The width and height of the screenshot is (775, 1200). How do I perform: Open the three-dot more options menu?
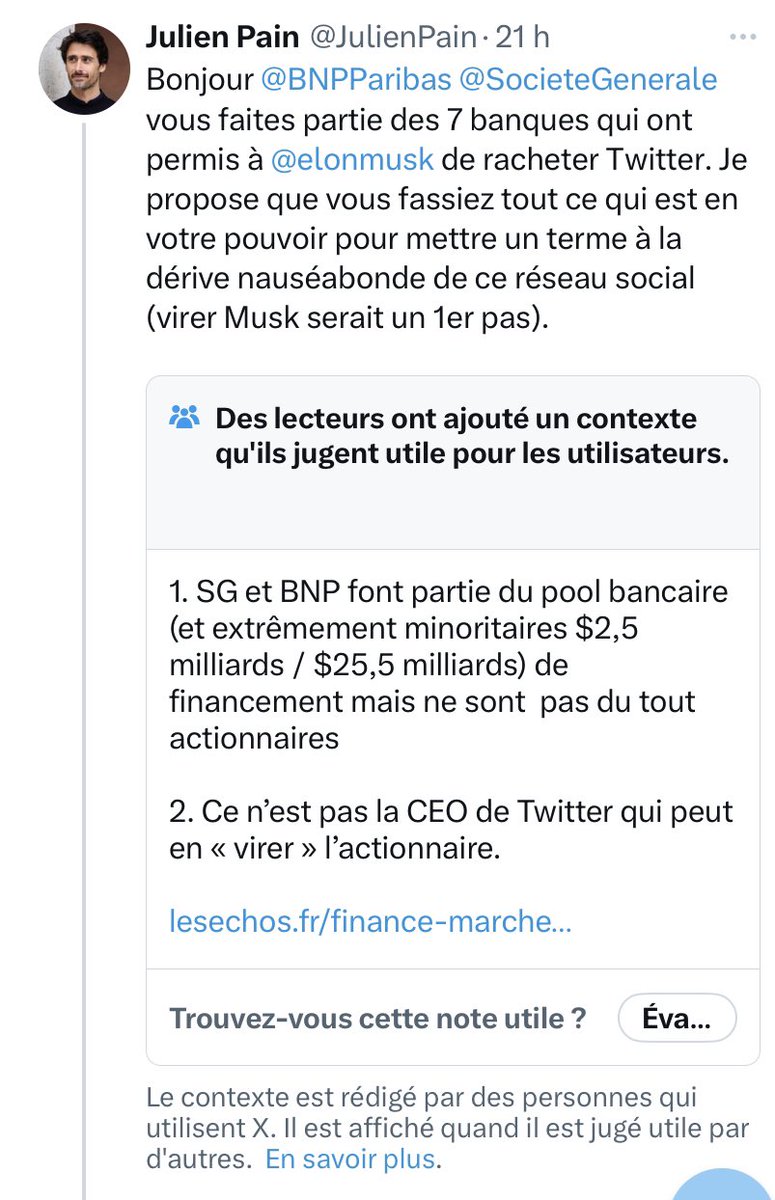pyautogui.click(x=743, y=38)
